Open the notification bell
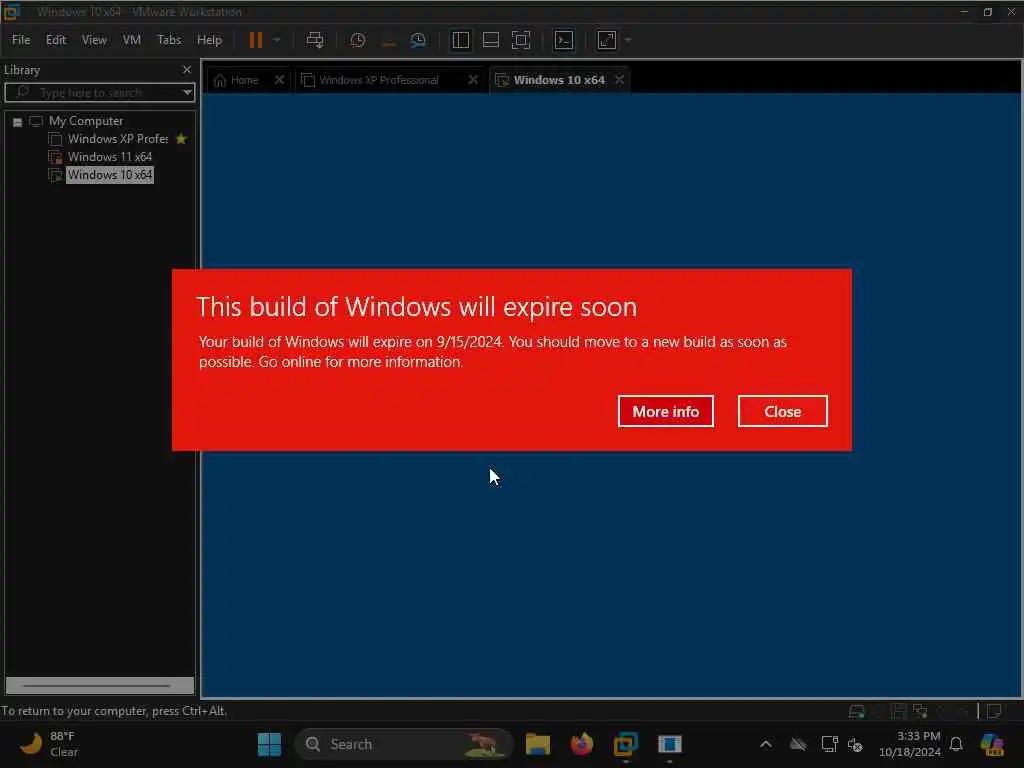The image size is (1024, 768). click(x=956, y=744)
